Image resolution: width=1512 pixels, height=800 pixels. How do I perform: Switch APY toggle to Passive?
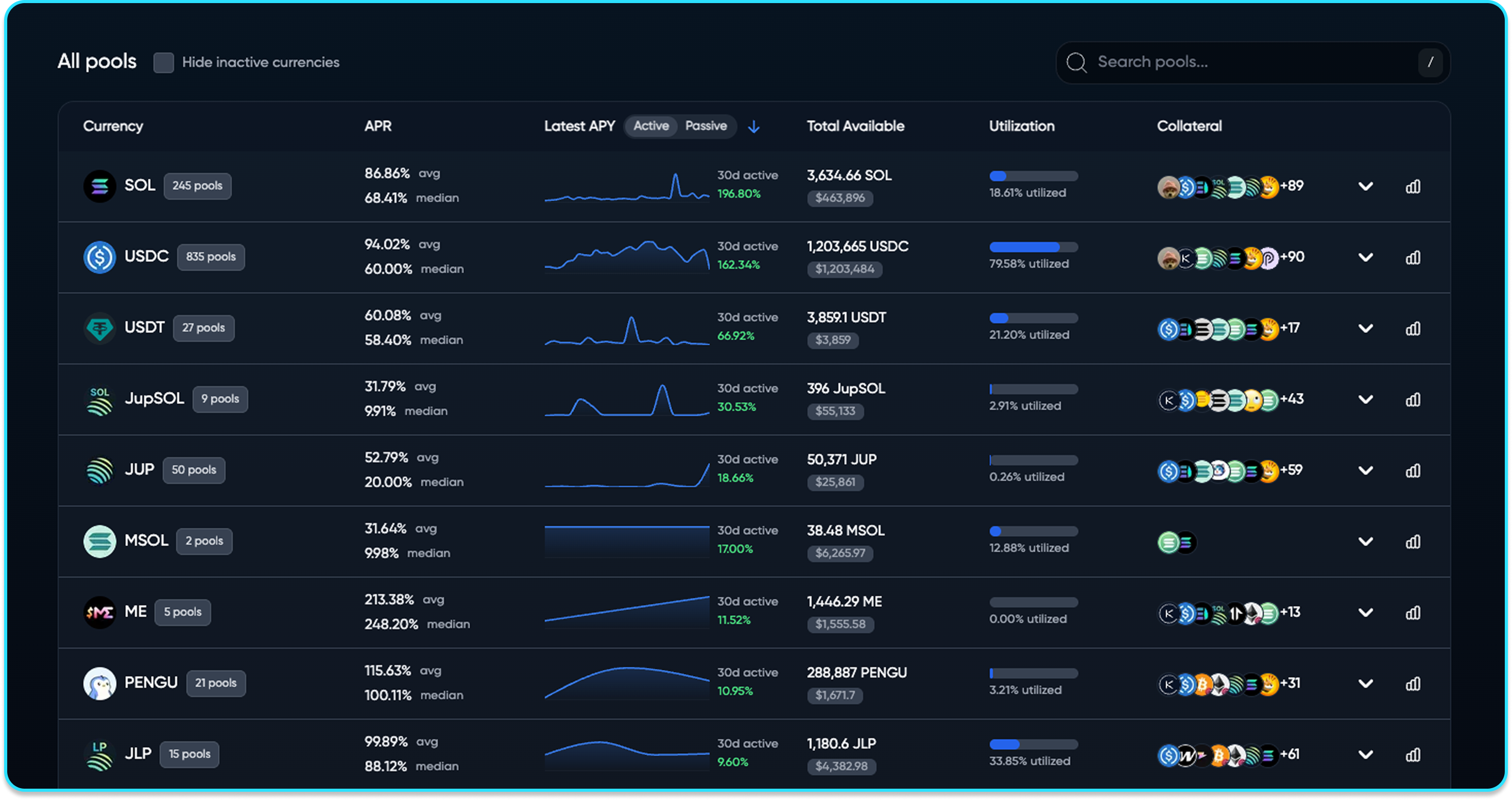click(x=706, y=126)
